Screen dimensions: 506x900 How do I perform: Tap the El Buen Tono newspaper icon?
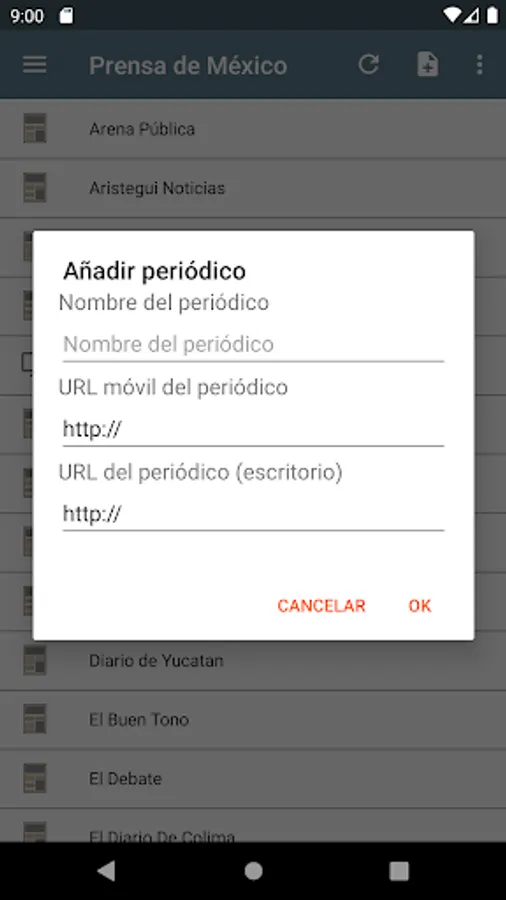[x=35, y=719]
